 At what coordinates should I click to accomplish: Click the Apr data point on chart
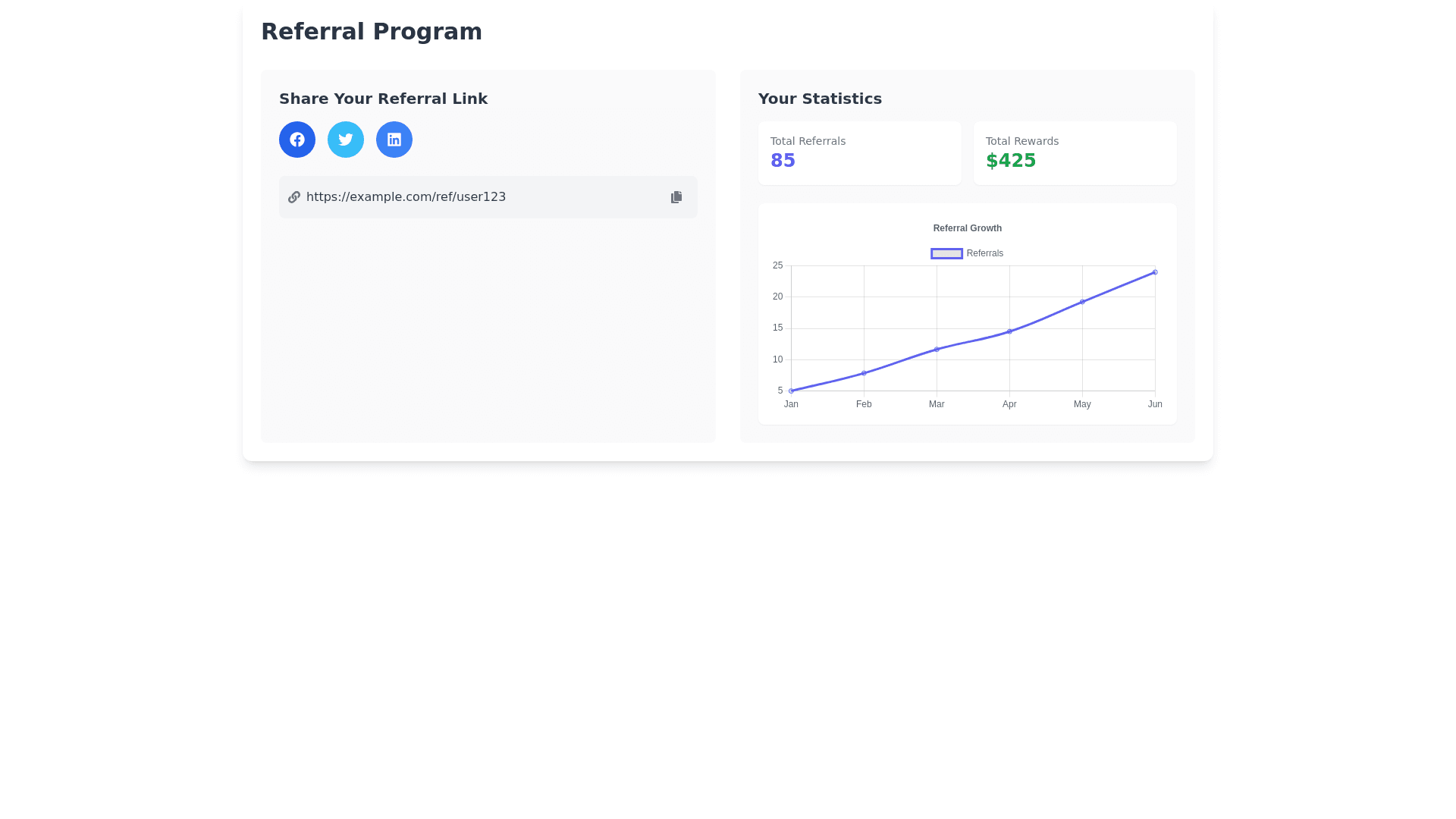click(x=1009, y=331)
